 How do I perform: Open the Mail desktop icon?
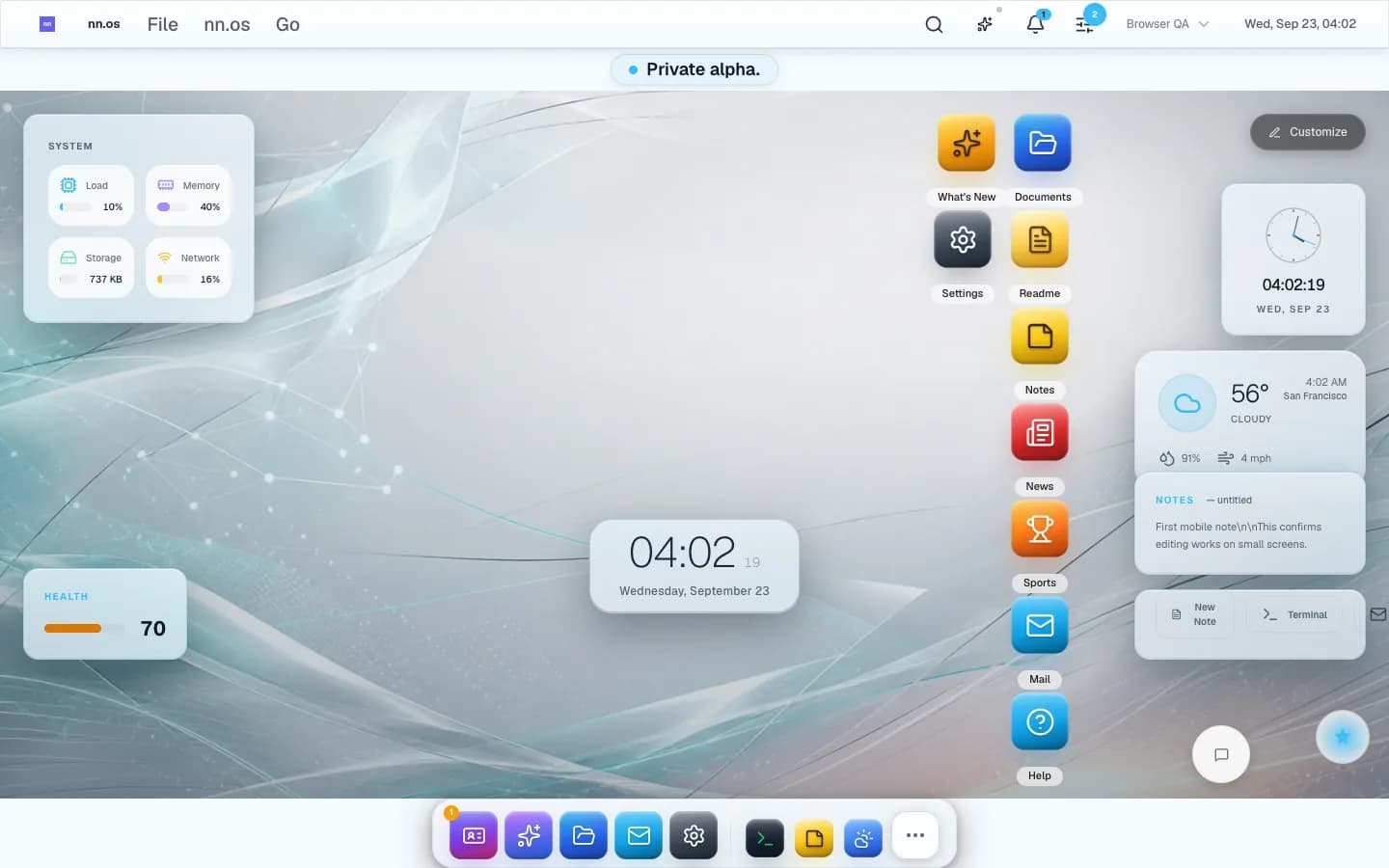[1040, 626]
